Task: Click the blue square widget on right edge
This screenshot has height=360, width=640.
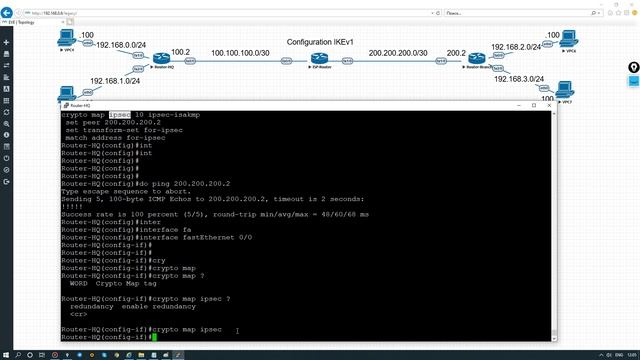Action: coord(633,81)
